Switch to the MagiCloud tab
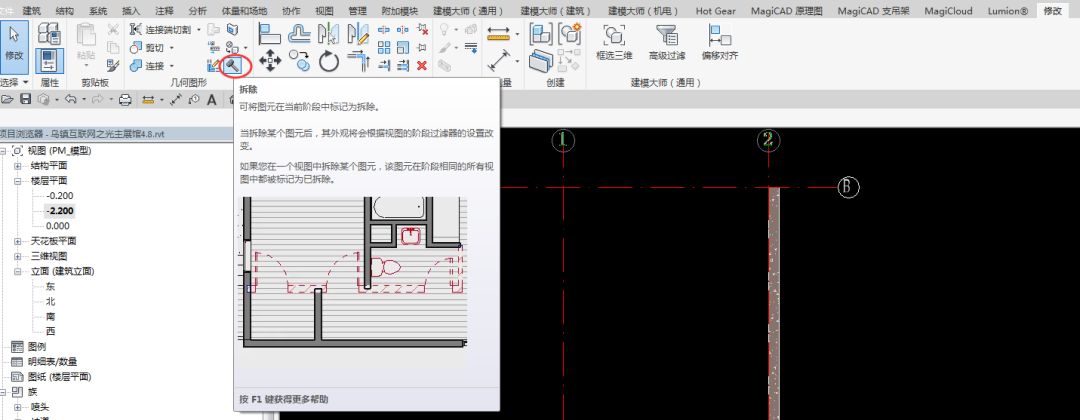The height and width of the screenshot is (420, 1080). pos(948,11)
